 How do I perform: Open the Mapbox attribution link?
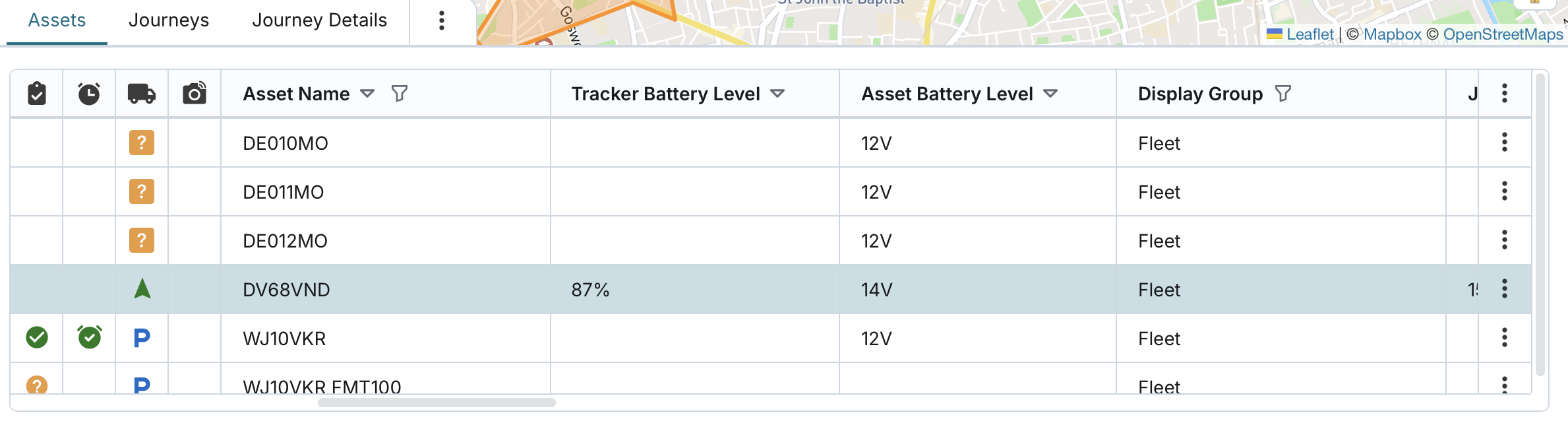[x=1392, y=34]
